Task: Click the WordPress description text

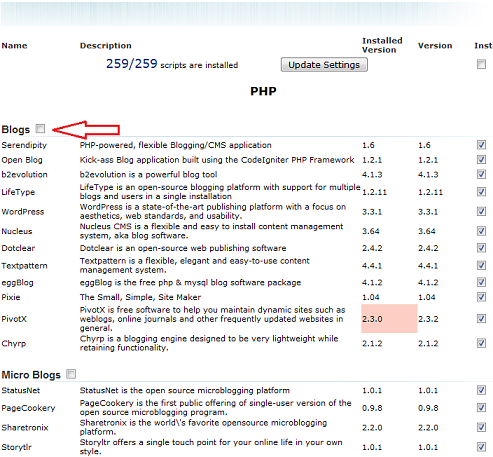Action: (x=213, y=211)
